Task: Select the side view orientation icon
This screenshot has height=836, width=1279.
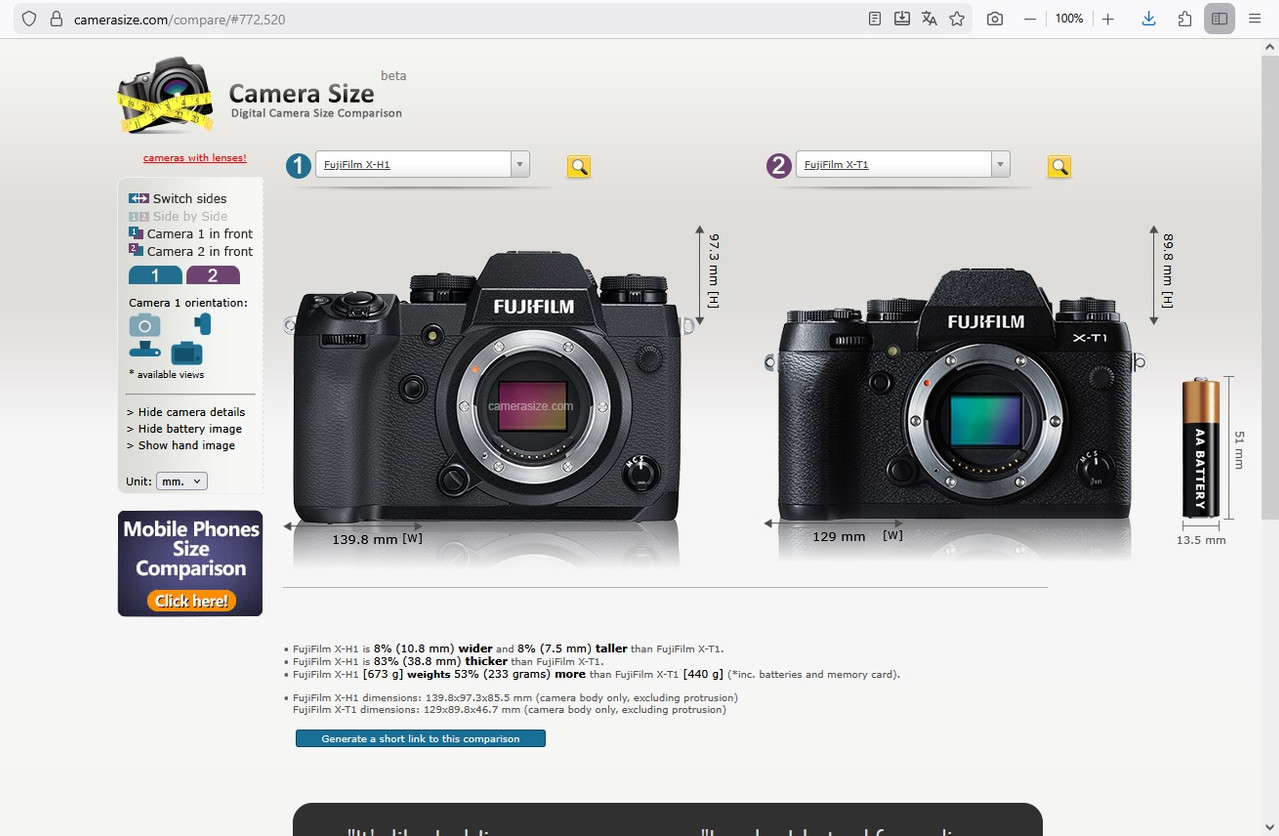Action: click(x=203, y=324)
